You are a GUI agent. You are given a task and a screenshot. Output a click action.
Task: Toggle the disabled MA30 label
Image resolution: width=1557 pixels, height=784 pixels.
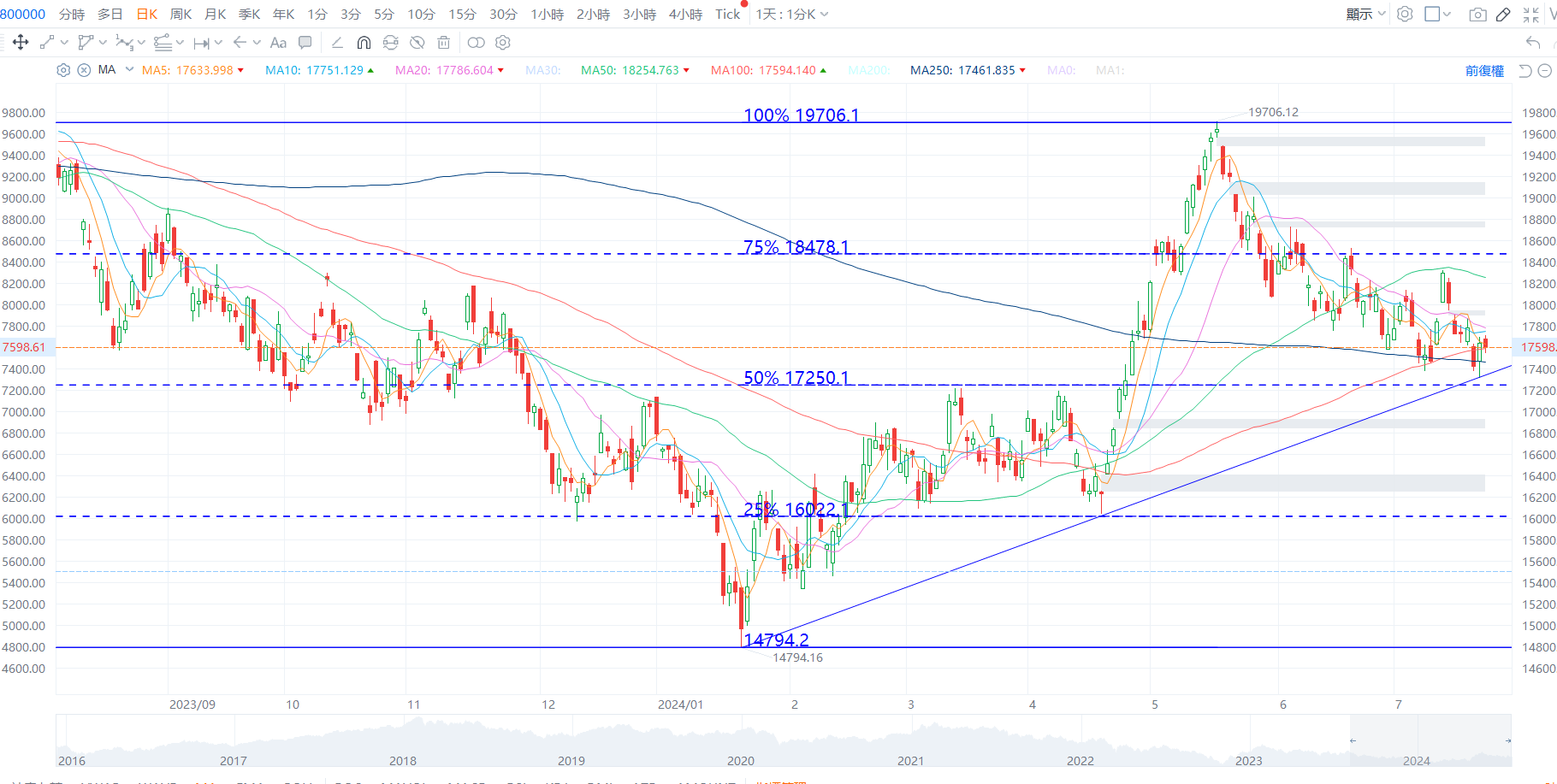tap(543, 70)
